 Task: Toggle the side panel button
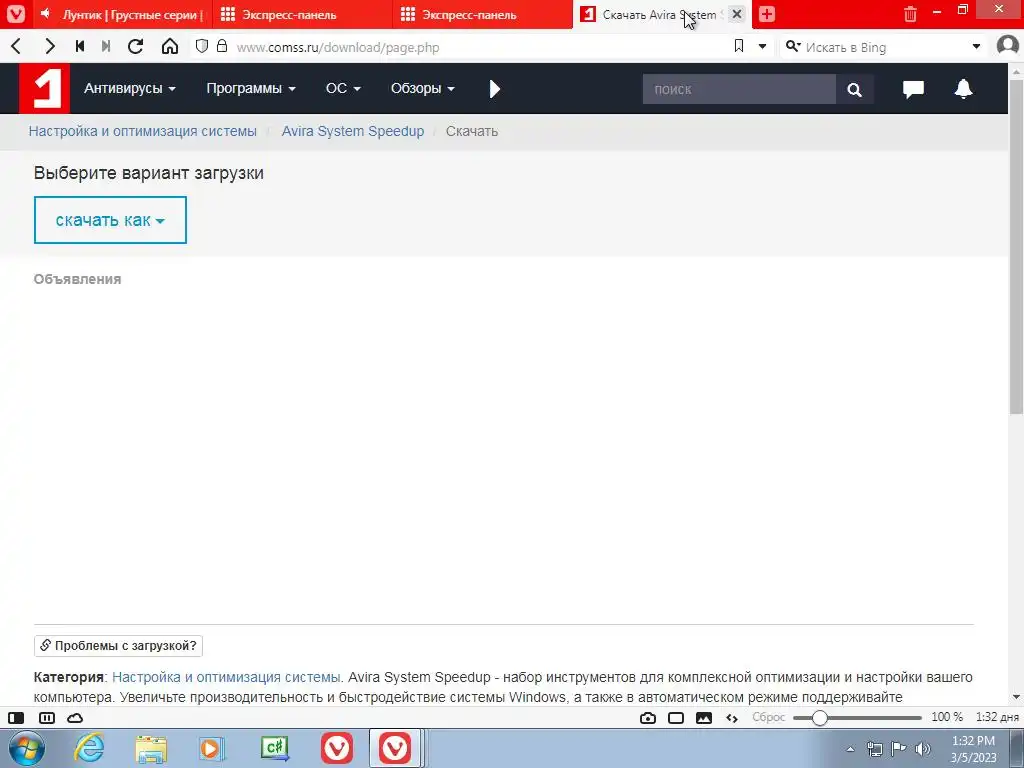pyautogui.click(x=16, y=718)
